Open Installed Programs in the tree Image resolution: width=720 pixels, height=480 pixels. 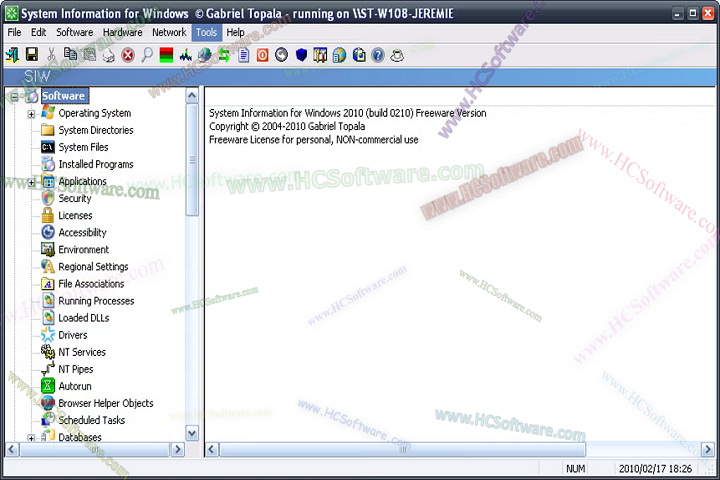pyautogui.click(x=96, y=164)
